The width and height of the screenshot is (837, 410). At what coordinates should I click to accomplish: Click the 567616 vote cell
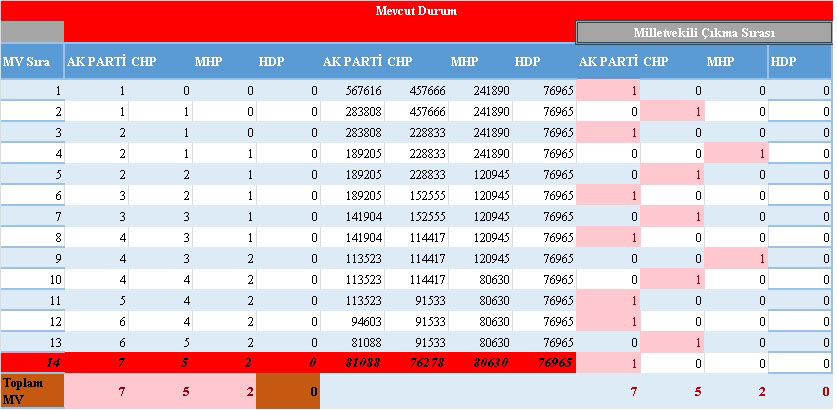(x=352, y=91)
